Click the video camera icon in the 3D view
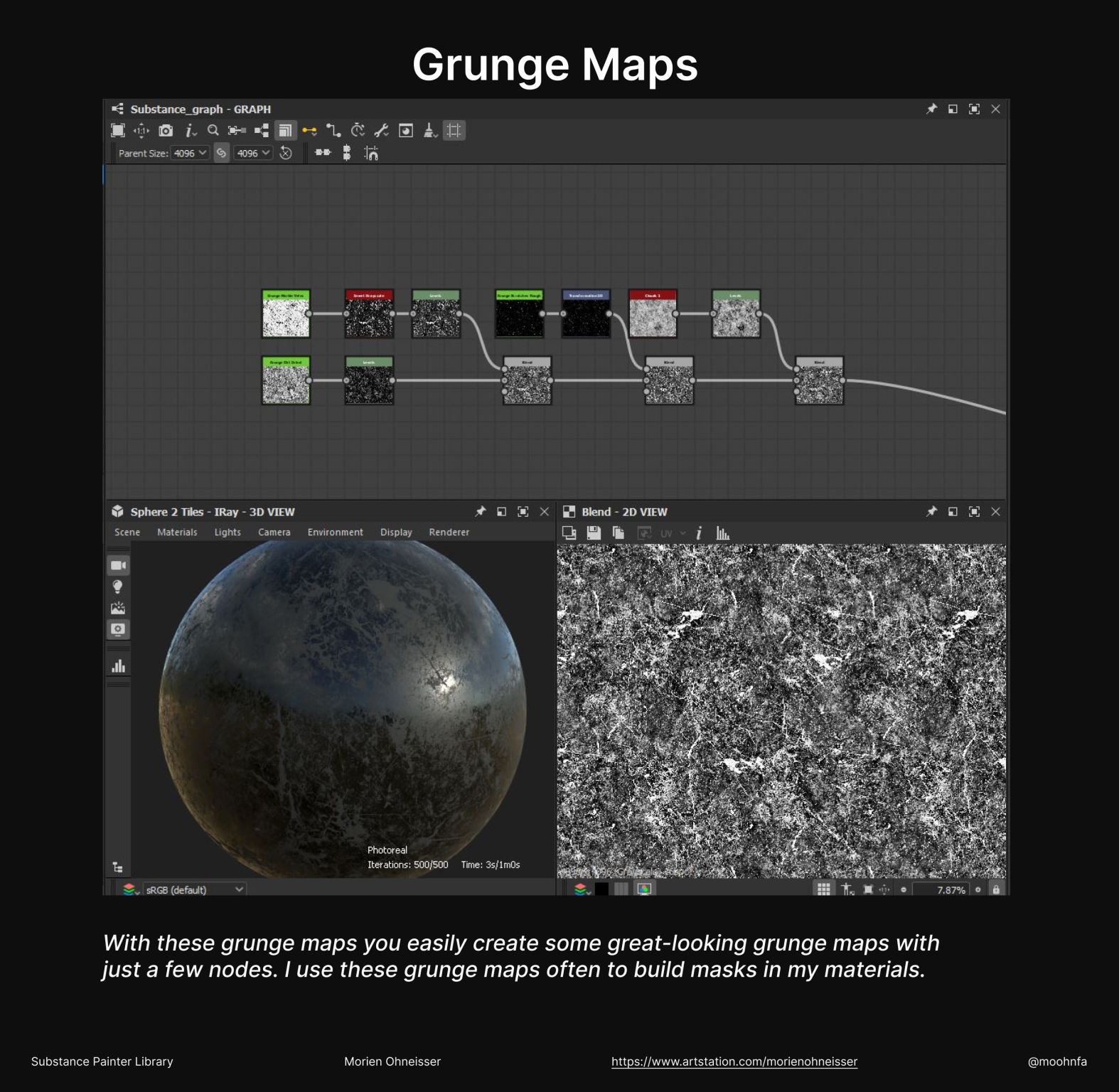 tap(118, 565)
